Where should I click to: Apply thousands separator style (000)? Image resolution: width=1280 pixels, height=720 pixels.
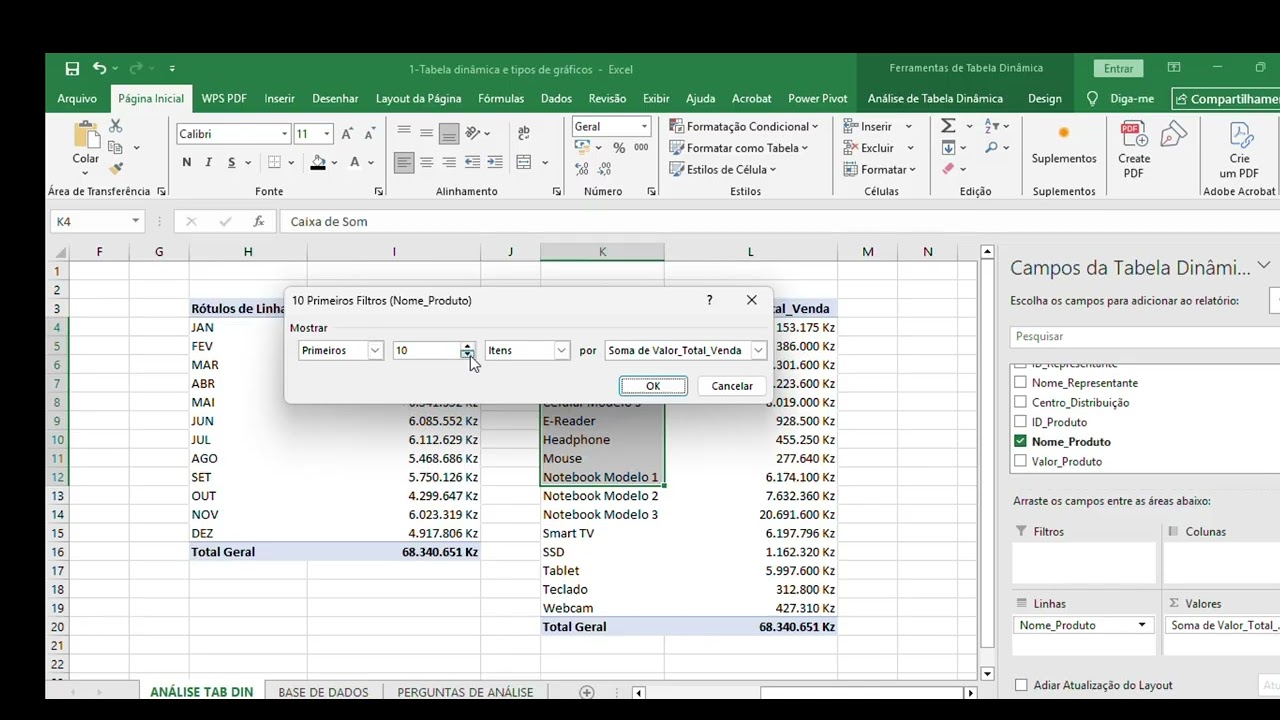point(641,148)
